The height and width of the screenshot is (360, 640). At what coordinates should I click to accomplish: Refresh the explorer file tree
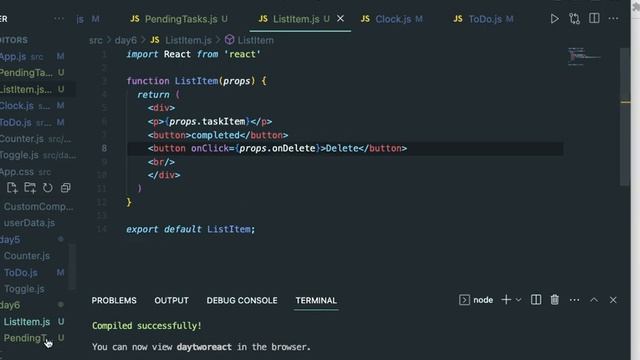[x=48, y=188]
